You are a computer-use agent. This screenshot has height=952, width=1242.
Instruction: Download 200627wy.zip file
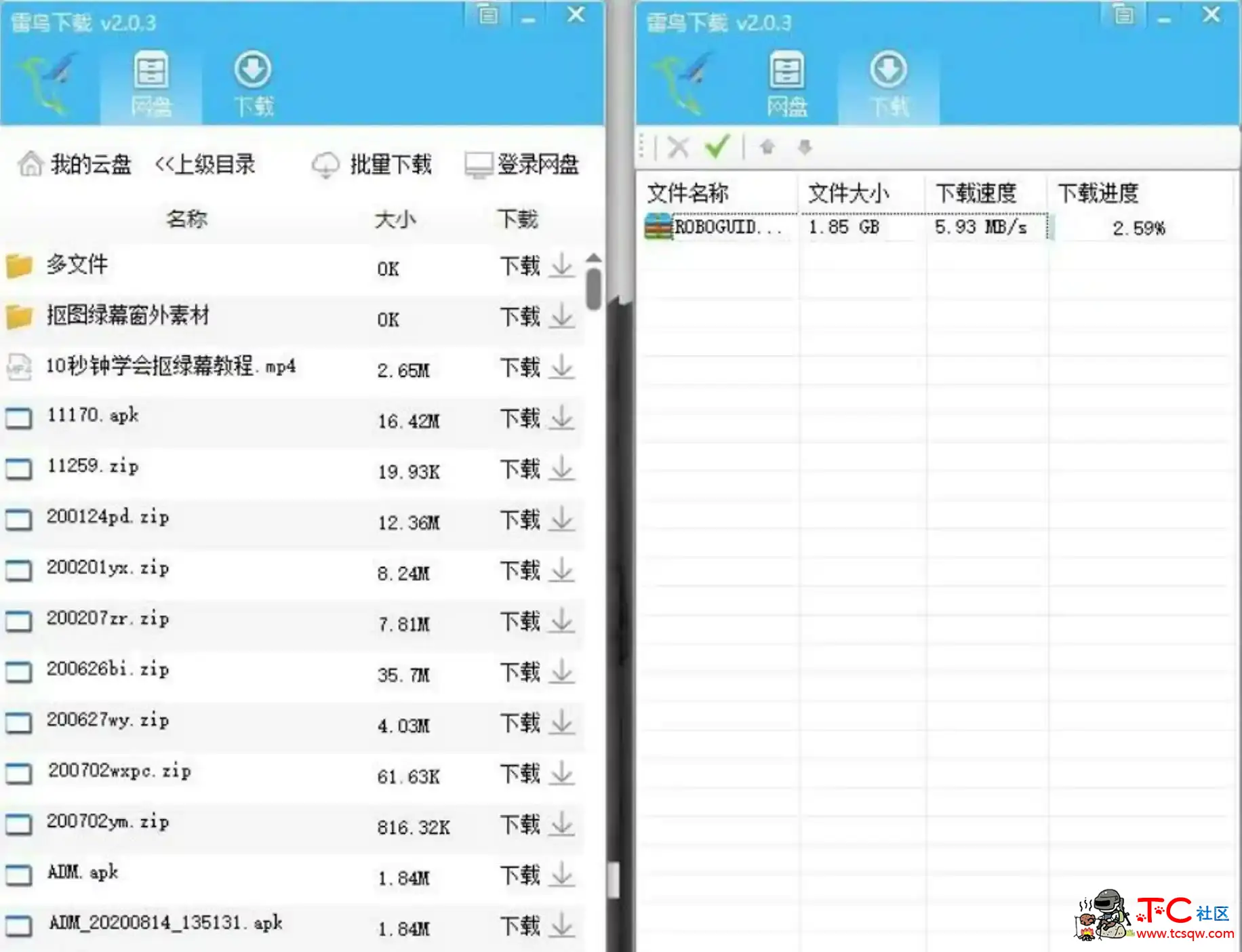(x=537, y=723)
